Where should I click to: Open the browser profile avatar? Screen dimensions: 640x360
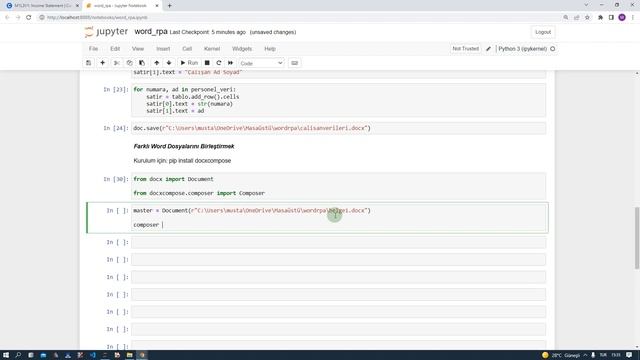[622, 18]
